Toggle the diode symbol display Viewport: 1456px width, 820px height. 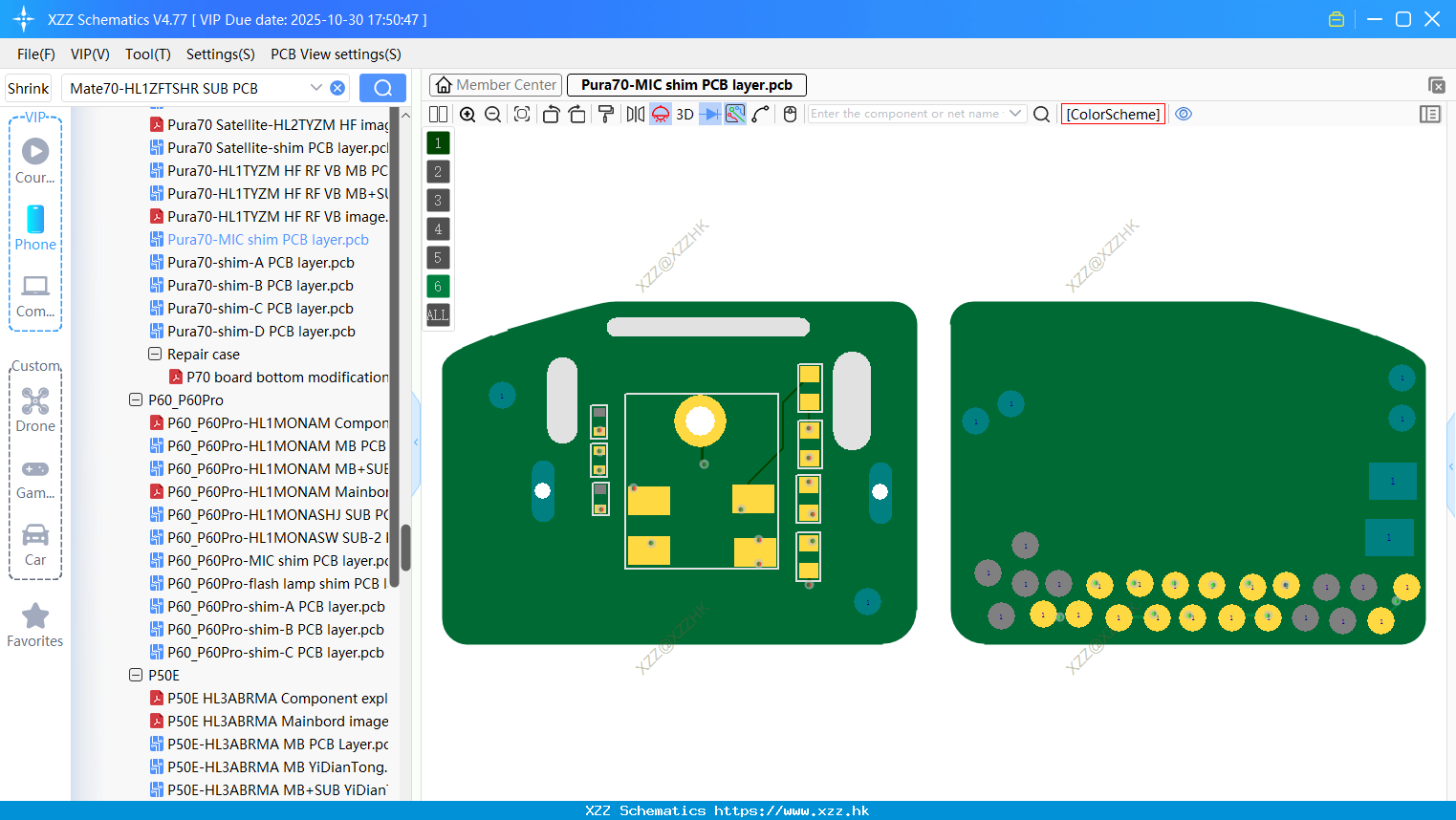tap(710, 114)
